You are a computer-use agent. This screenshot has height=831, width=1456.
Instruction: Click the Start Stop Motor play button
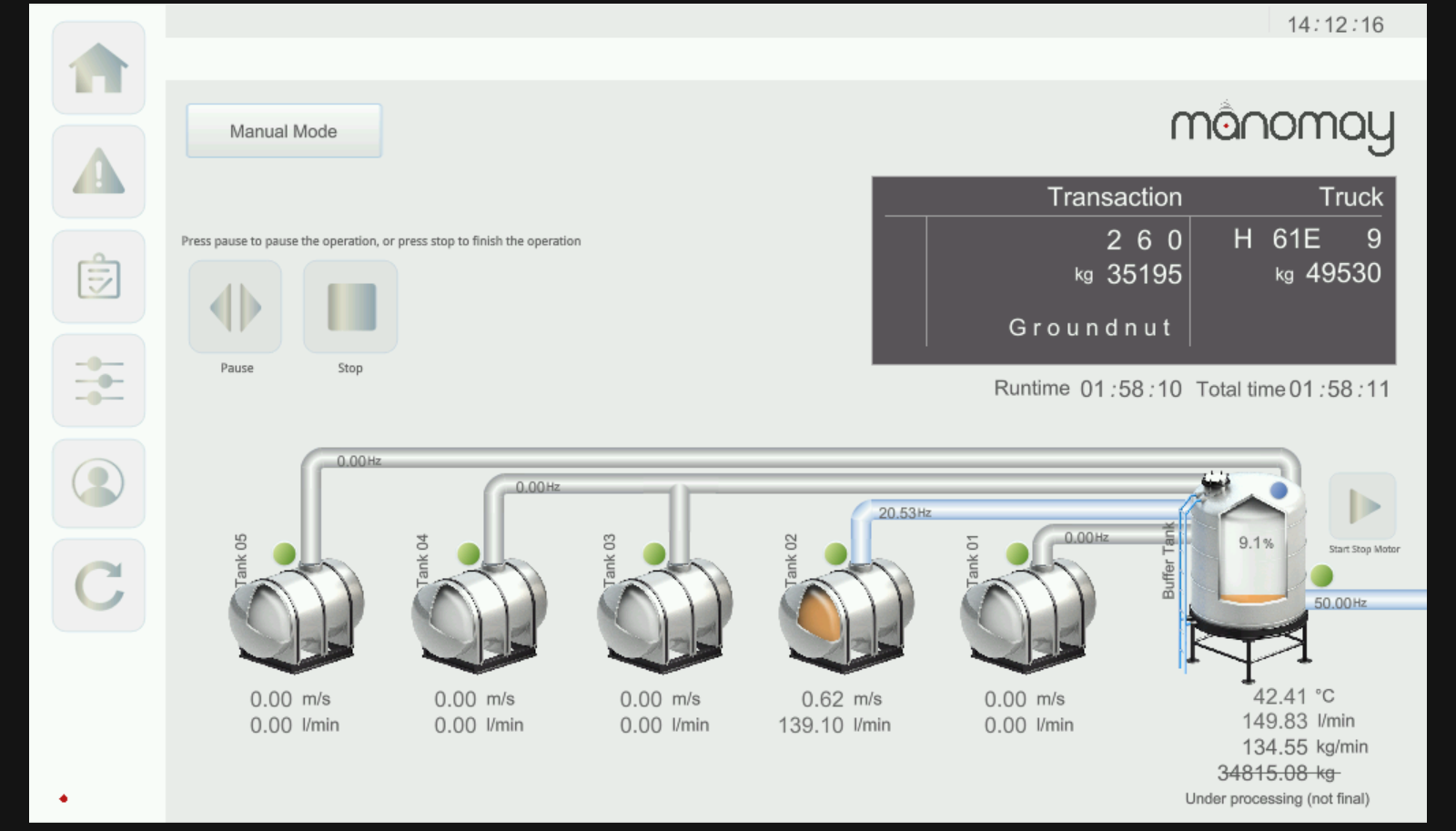click(1362, 506)
